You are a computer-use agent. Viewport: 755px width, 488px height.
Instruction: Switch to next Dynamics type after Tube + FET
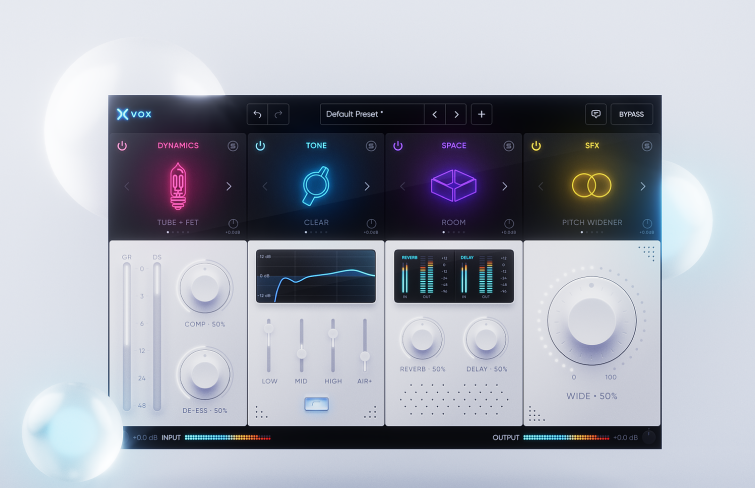228,186
